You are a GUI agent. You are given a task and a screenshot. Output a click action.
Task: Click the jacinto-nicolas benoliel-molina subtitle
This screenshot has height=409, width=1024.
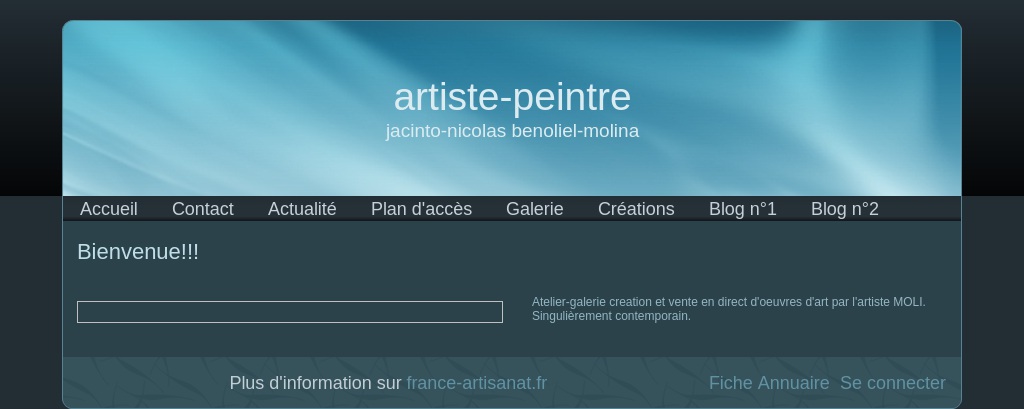click(x=512, y=131)
